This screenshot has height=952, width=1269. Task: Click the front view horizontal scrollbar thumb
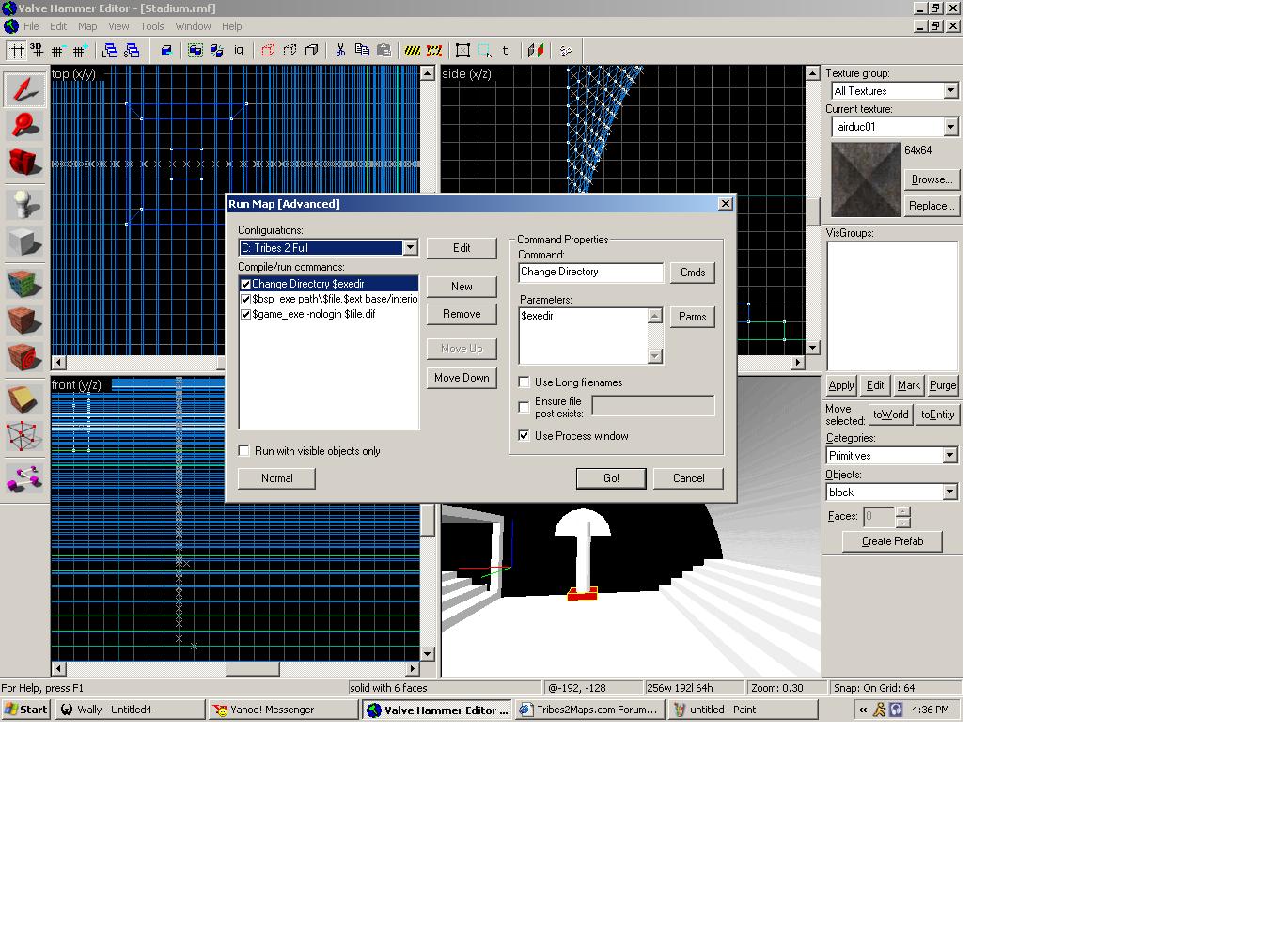click(253, 669)
